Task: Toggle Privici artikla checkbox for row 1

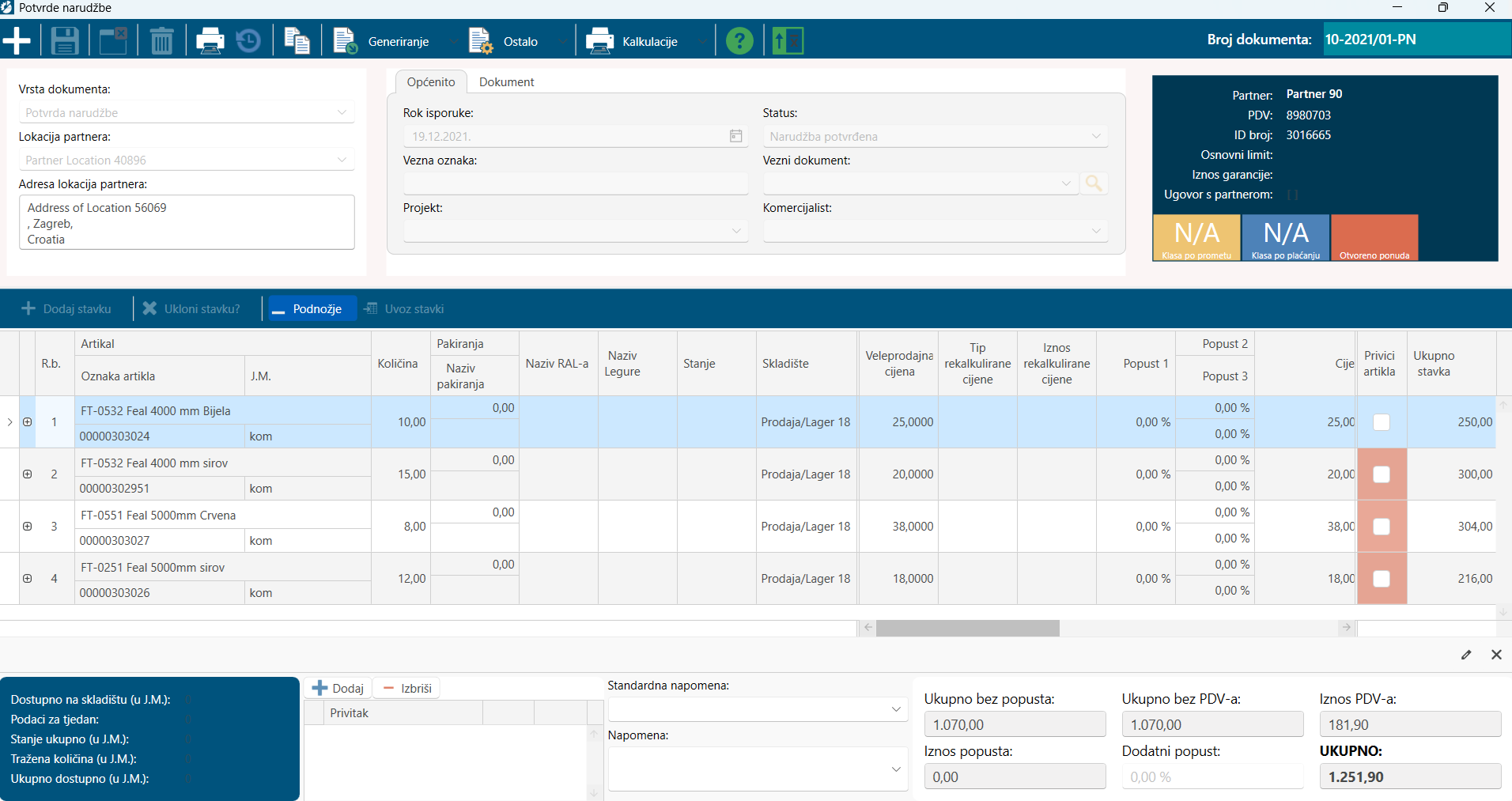Action: tap(1382, 422)
